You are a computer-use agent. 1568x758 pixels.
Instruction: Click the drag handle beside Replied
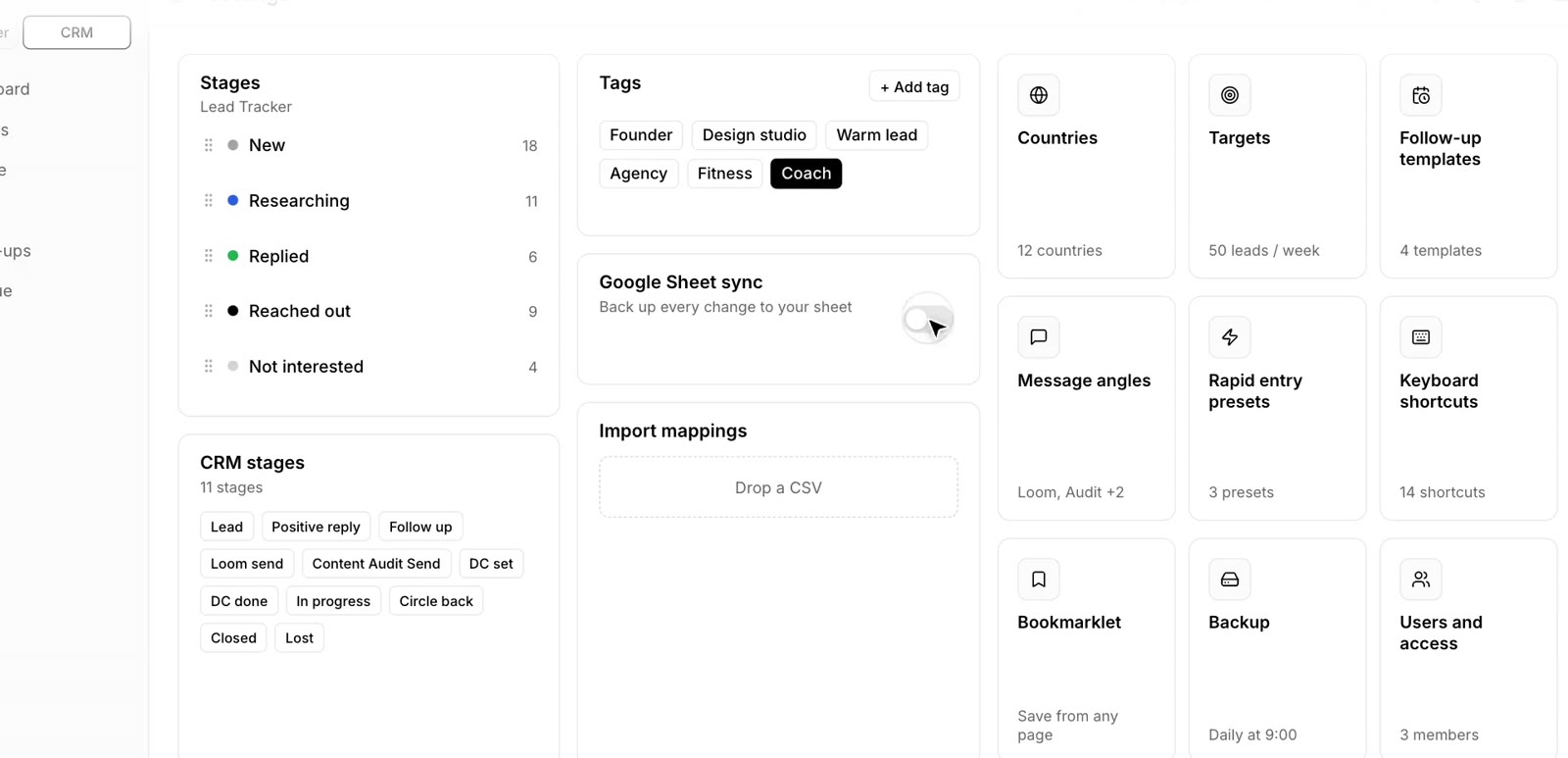point(209,256)
